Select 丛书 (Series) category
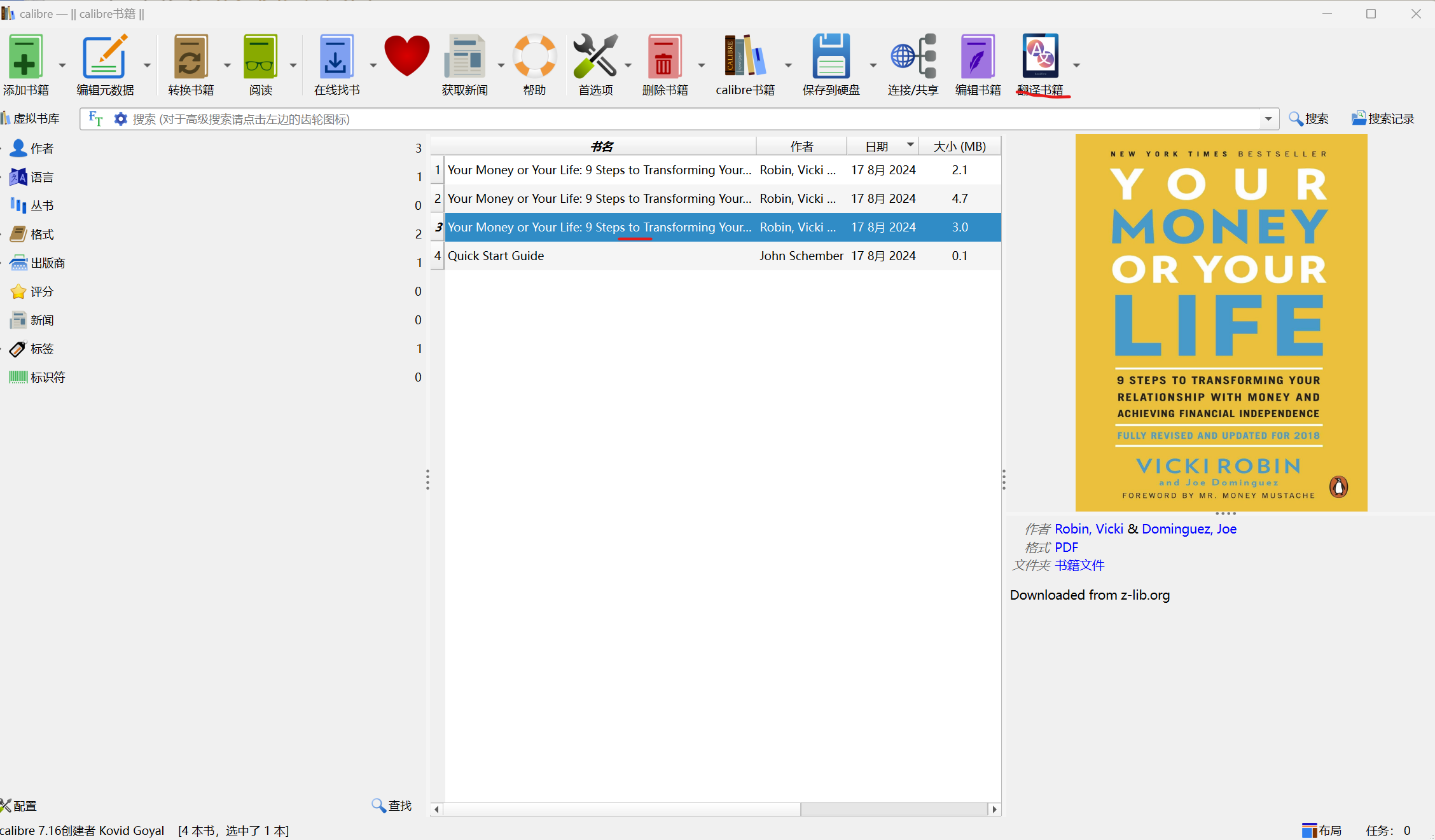Screen dimensions: 1435x840 42,205
